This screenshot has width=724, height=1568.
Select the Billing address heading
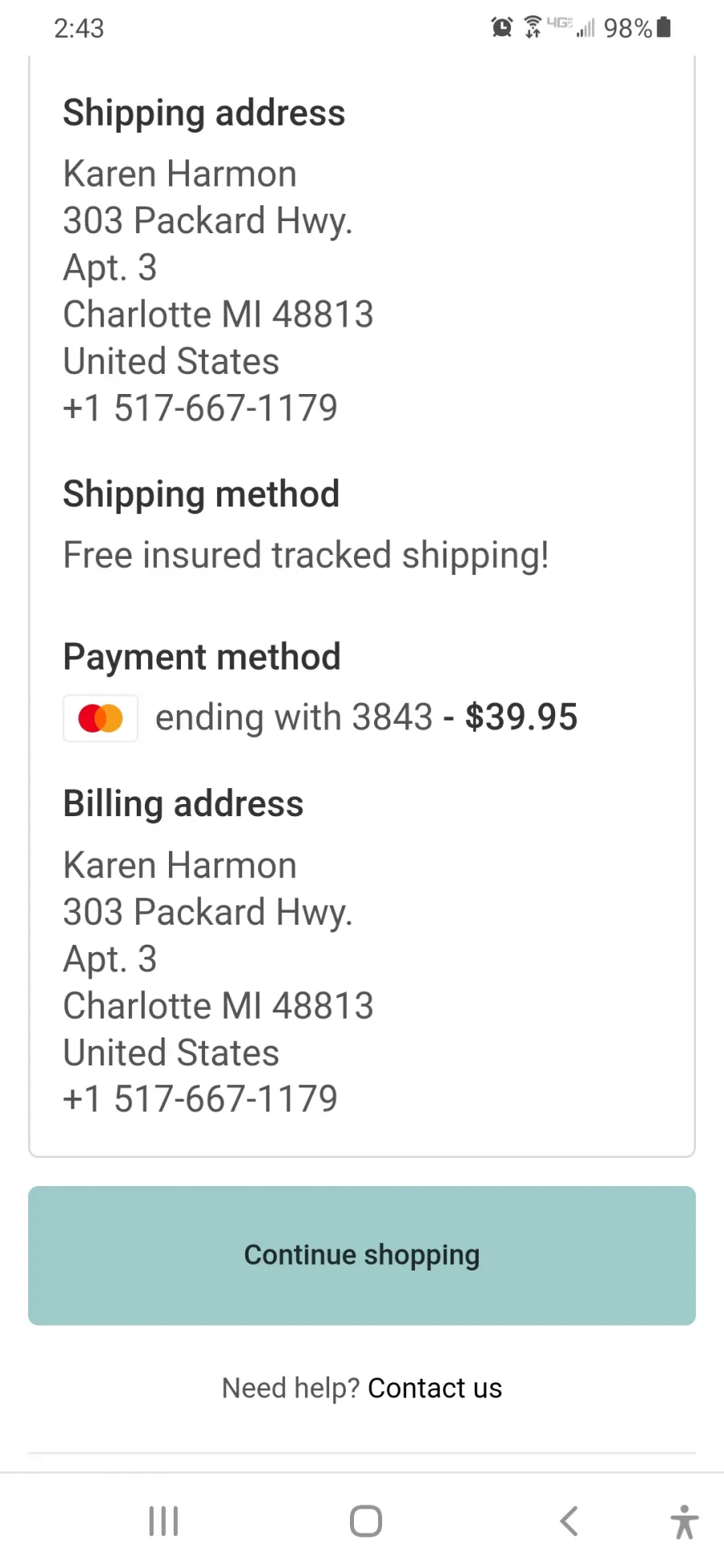click(x=183, y=804)
